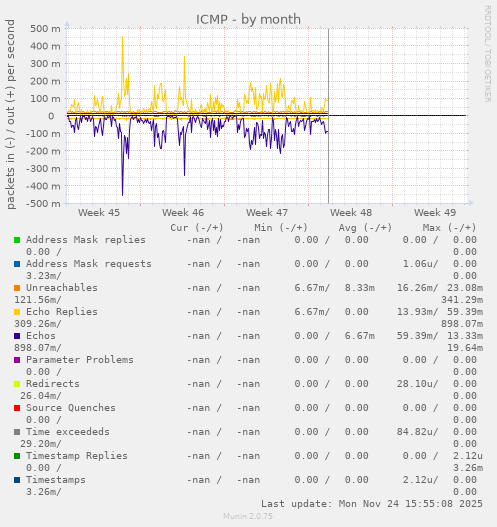The image size is (497, 527).
Task: Click the Unreachables orange legend swatch
Action: tap(17, 288)
